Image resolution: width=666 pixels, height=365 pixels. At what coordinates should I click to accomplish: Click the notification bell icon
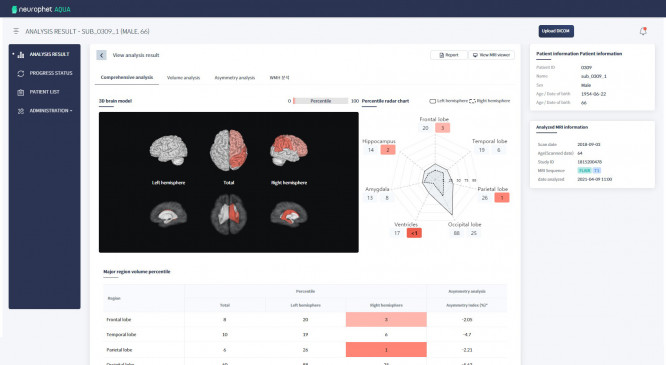point(643,31)
